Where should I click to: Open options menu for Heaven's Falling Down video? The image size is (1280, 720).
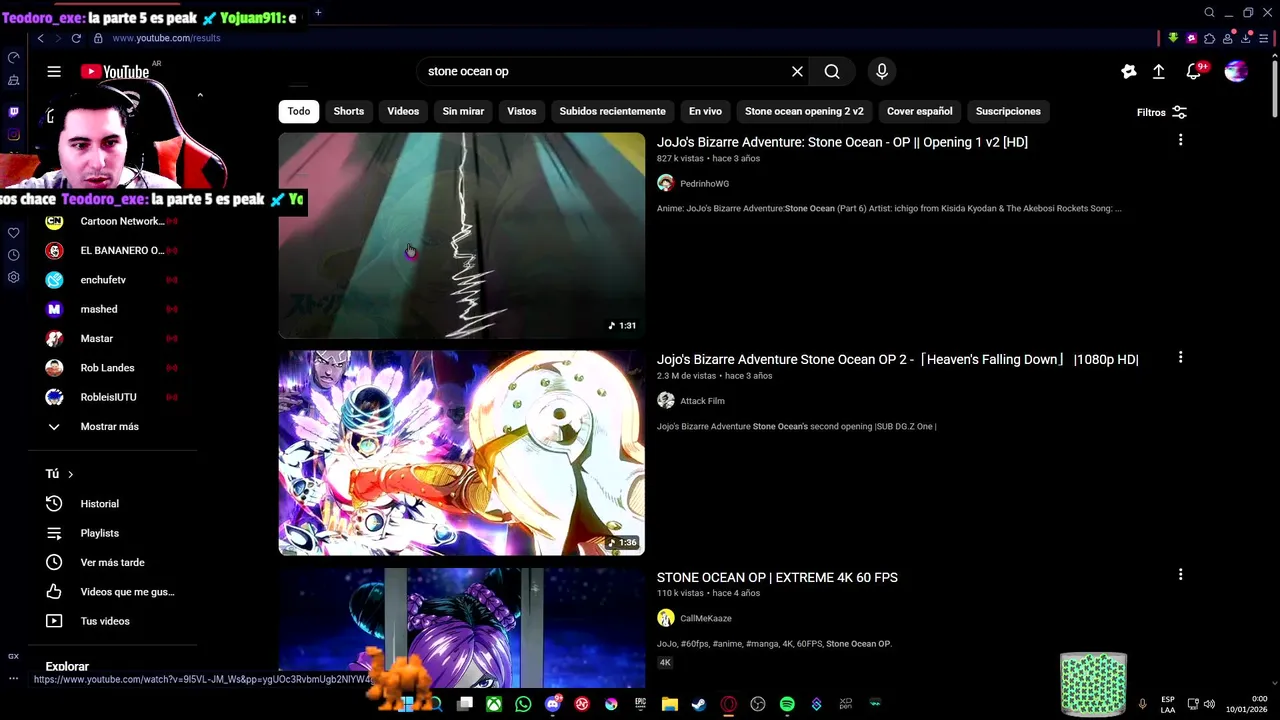[x=1180, y=357]
